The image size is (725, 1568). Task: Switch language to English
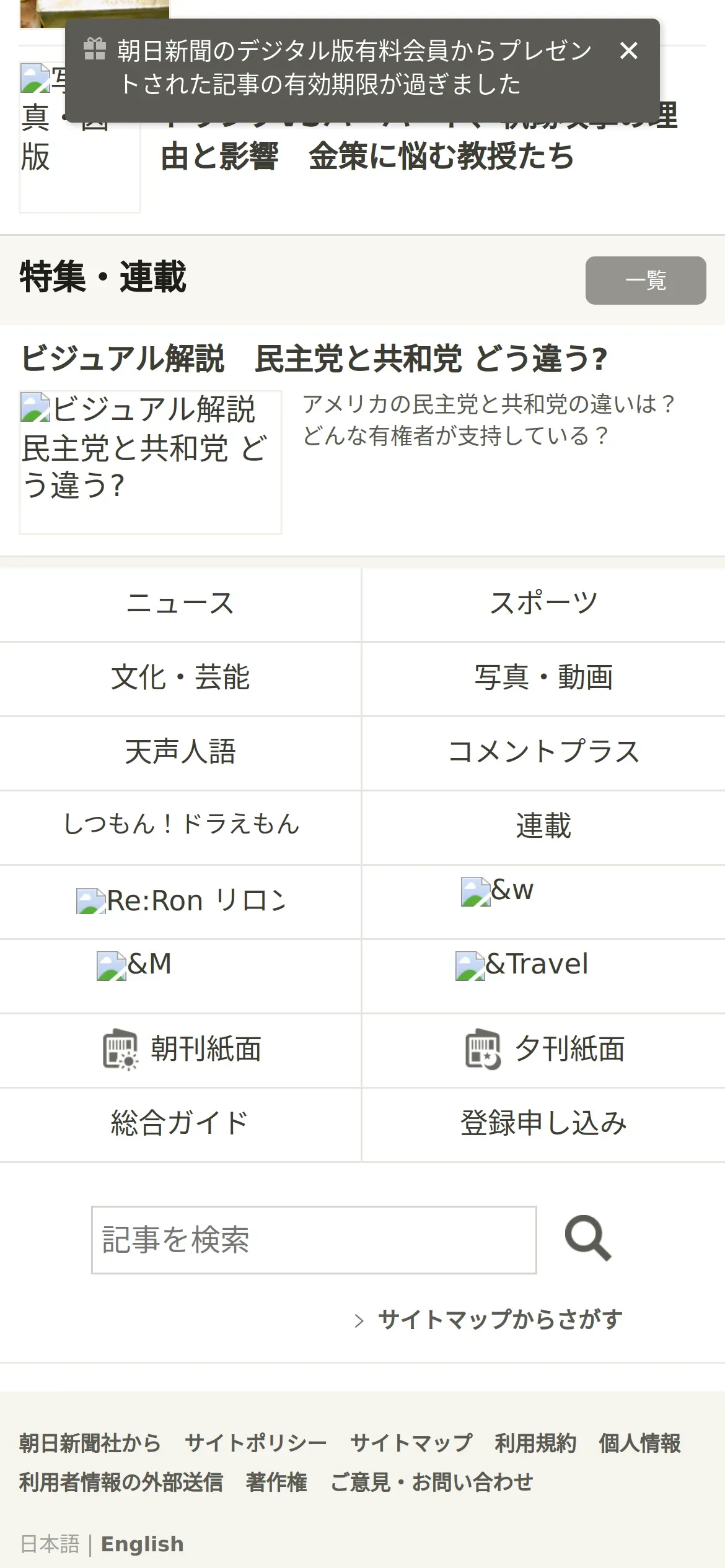[142, 1544]
